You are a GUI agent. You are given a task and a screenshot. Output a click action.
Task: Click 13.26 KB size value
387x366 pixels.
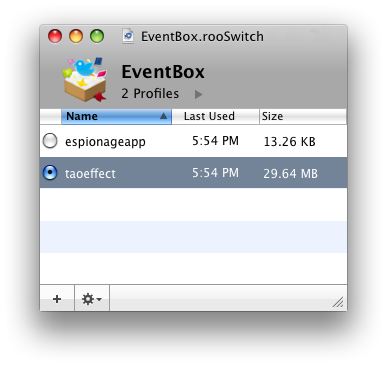coord(289,142)
